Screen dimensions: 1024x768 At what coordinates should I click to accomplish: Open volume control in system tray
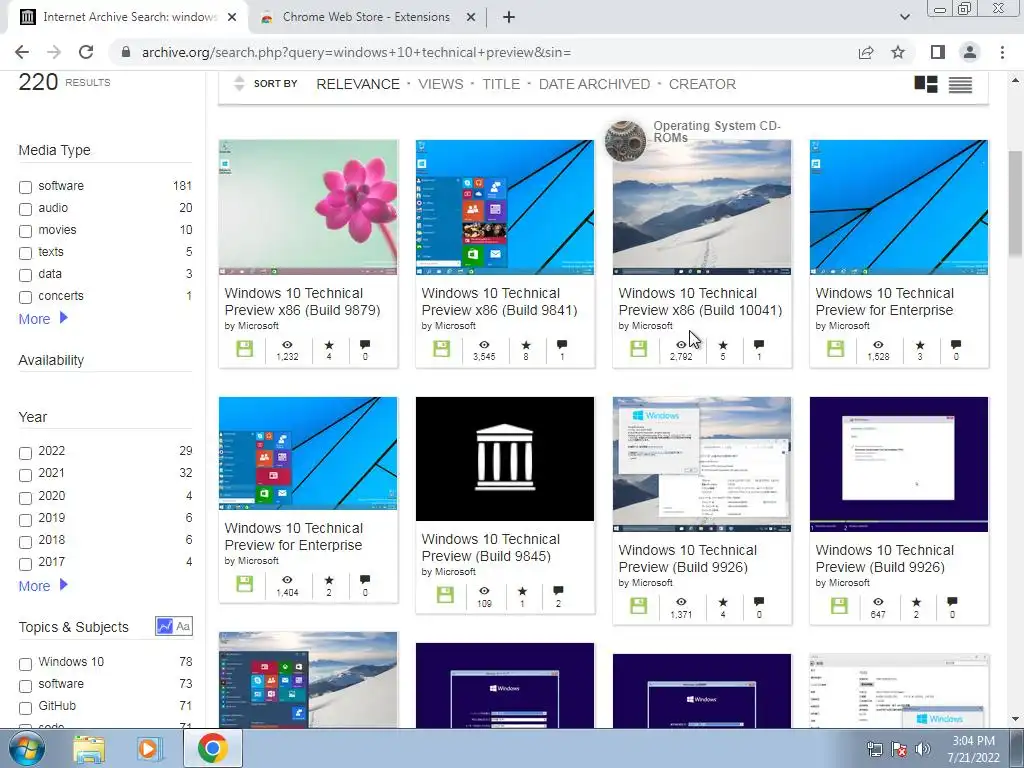(923, 748)
